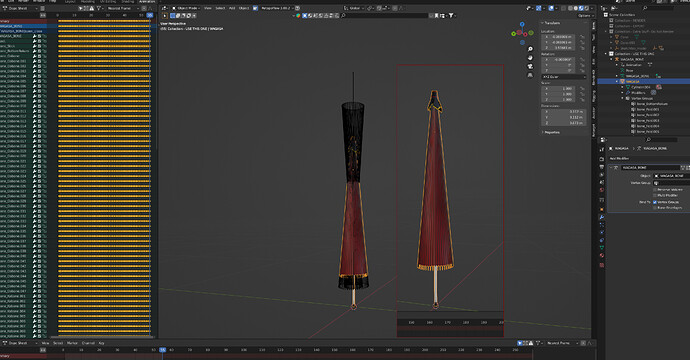The width and height of the screenshot is (690, 360).
Task: Select Cylinder.004 mesh in the outliner
Action: (641, 87)
